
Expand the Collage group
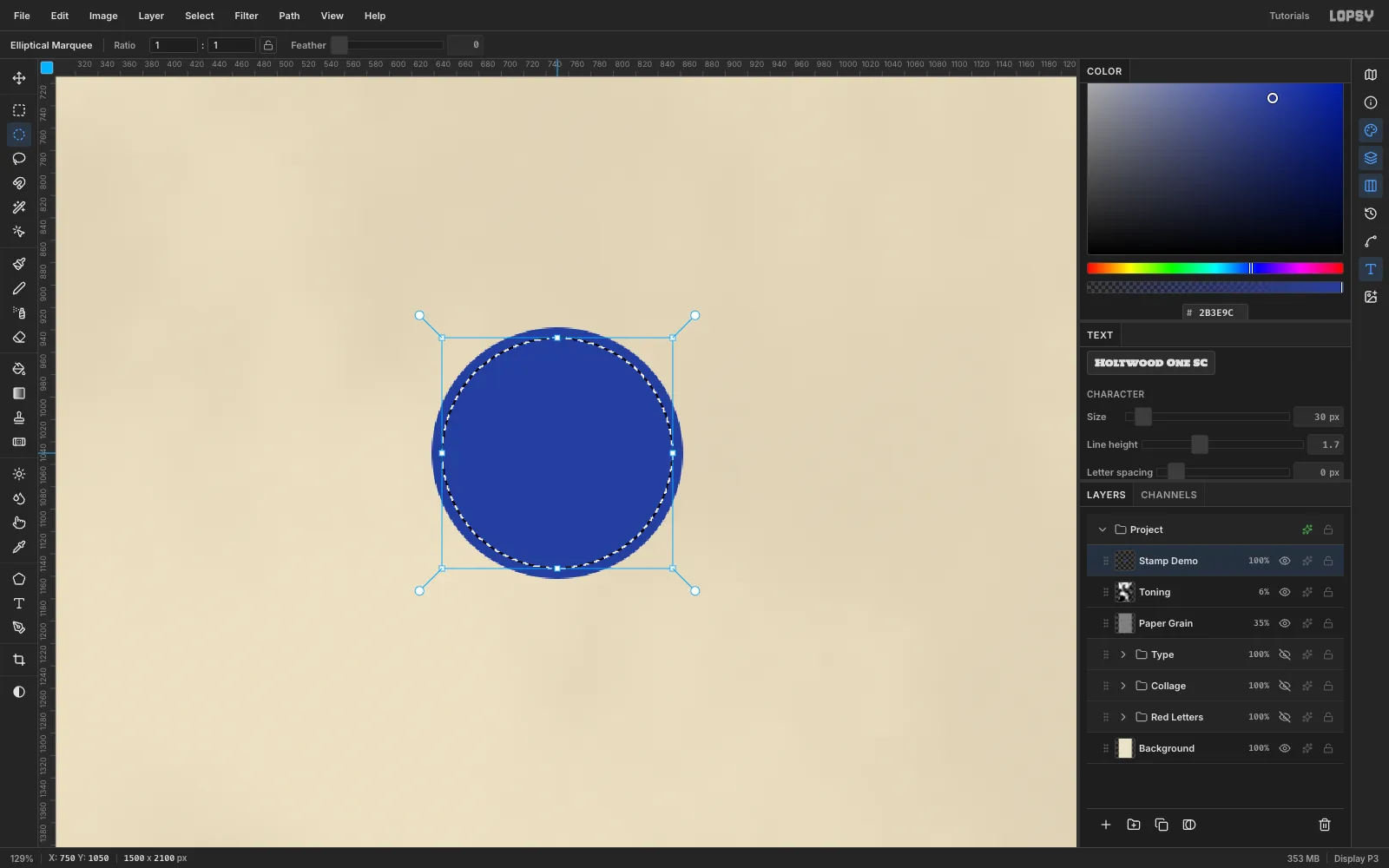click(x=1123, y=686)
